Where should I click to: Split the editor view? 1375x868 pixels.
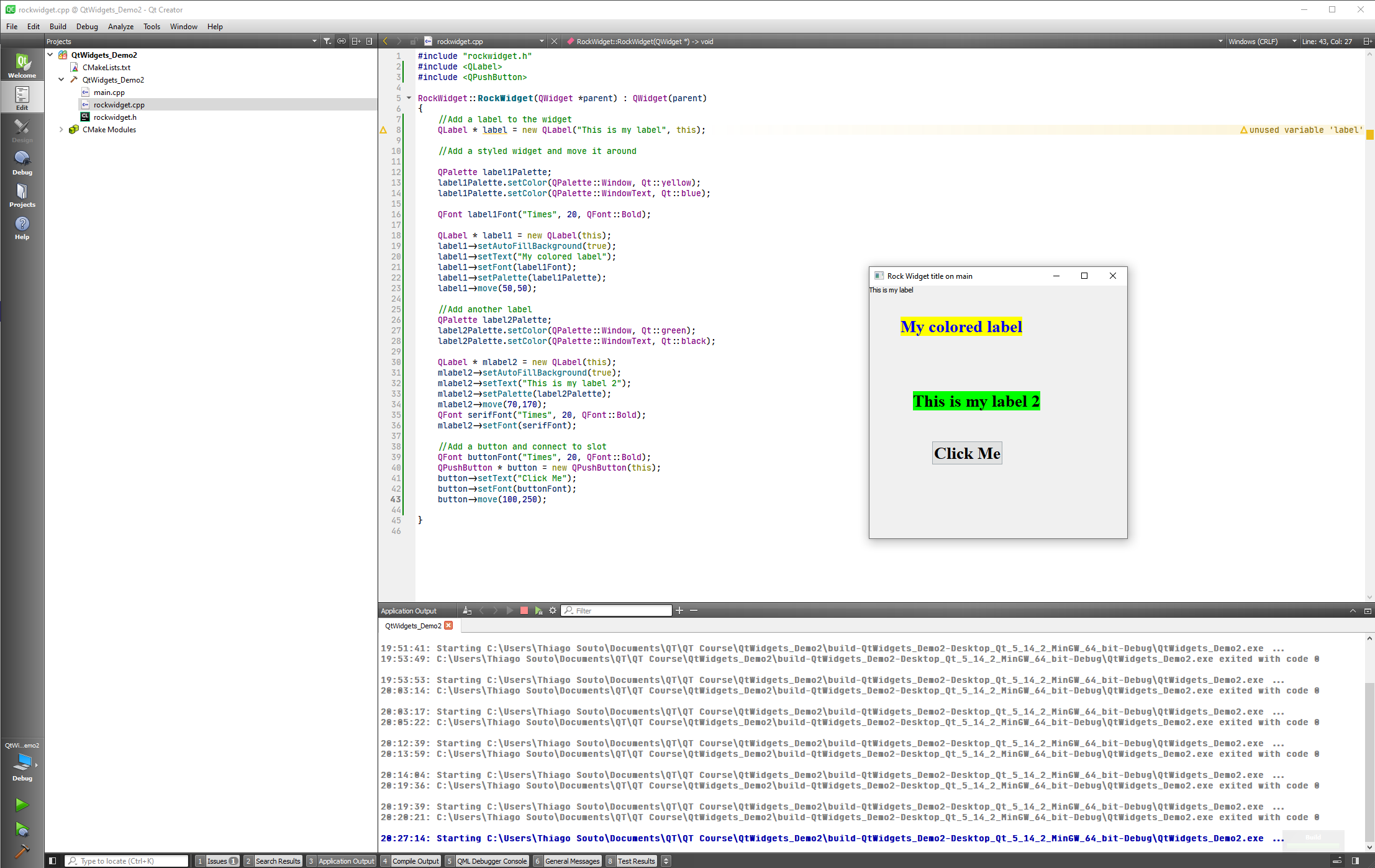click(1367, 42)
